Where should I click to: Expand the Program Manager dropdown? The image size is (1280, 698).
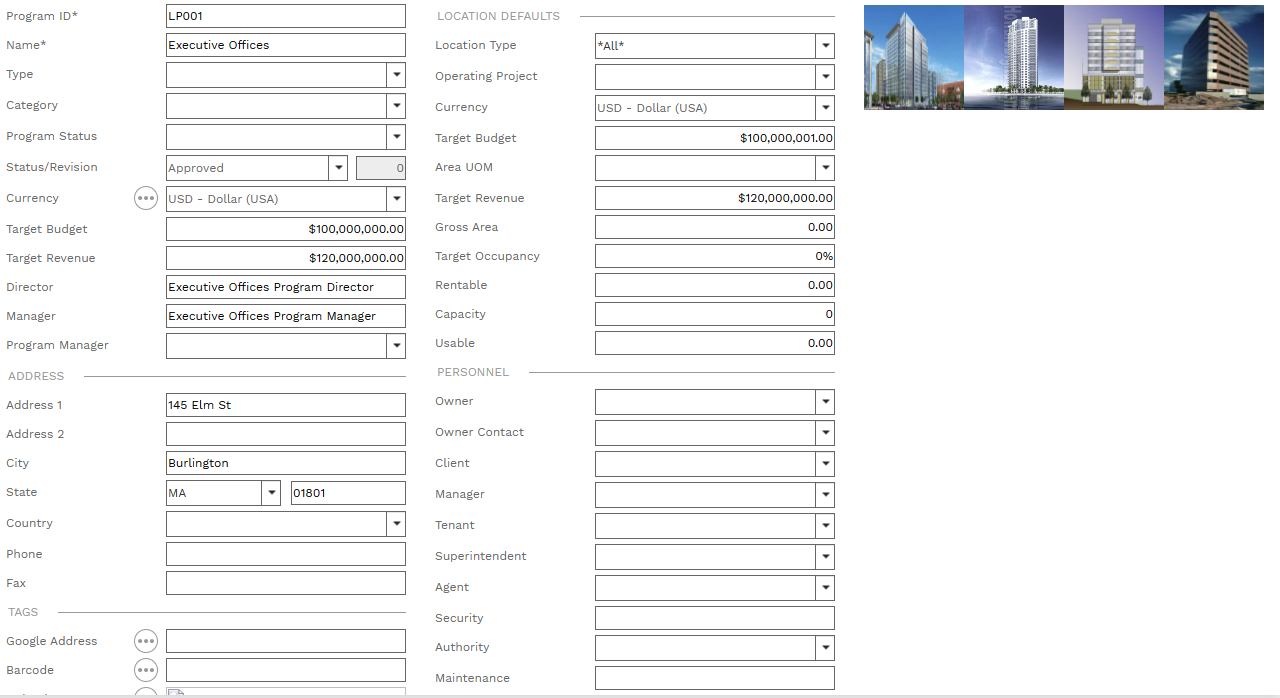396,346
